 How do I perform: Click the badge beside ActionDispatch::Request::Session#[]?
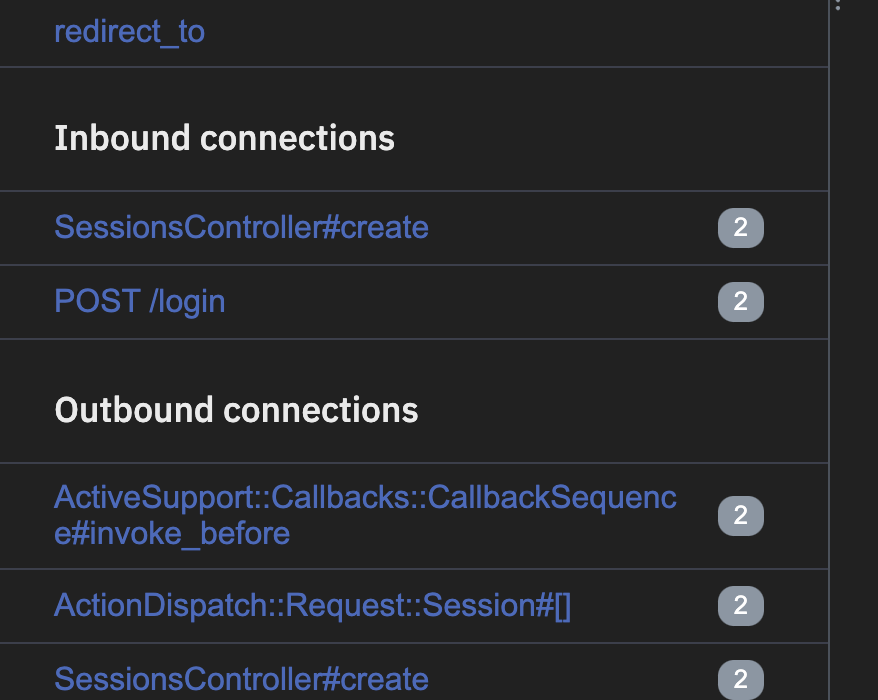point(740,606)
